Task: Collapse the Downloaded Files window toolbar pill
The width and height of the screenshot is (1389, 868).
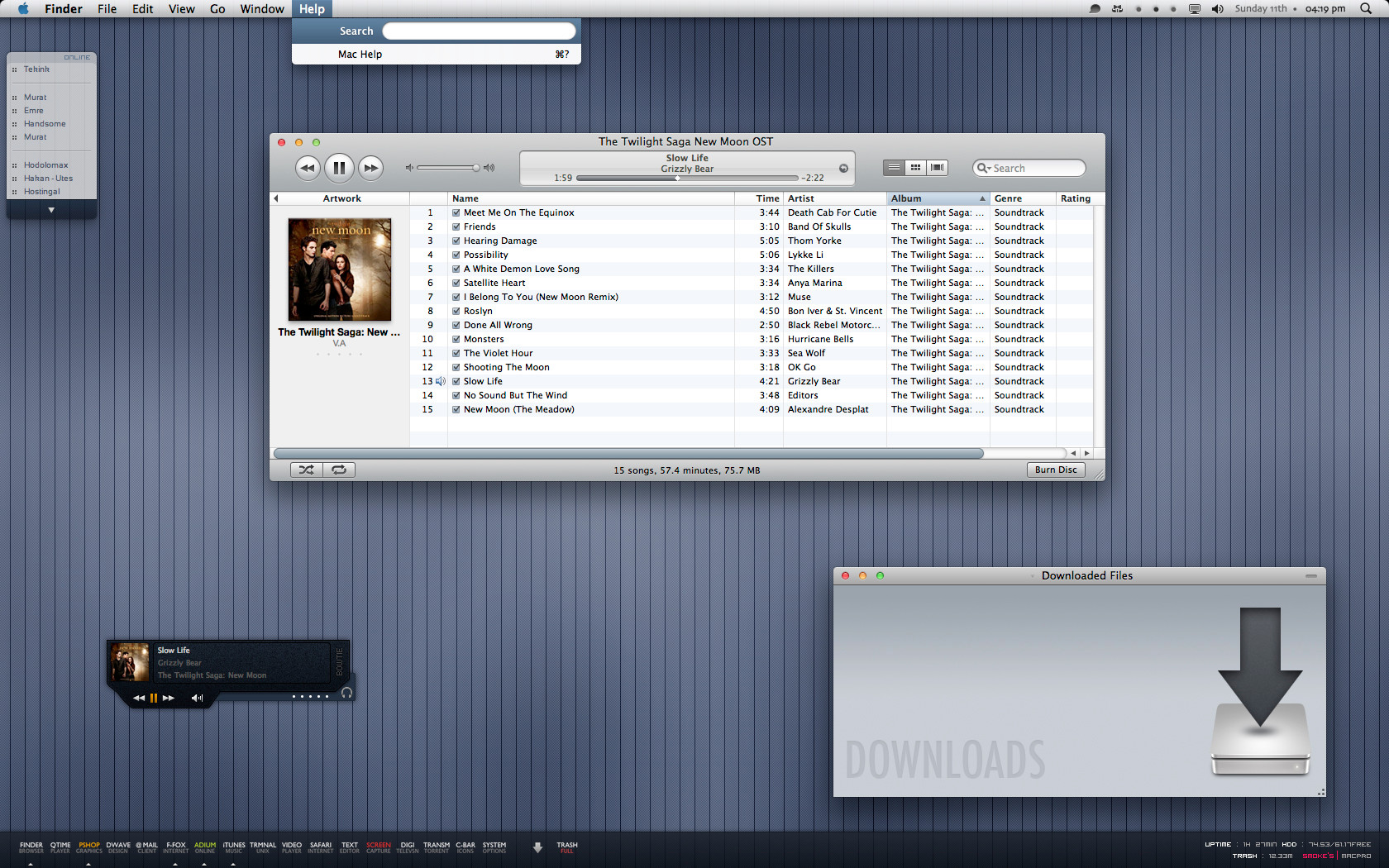Action: [1311, 575]
